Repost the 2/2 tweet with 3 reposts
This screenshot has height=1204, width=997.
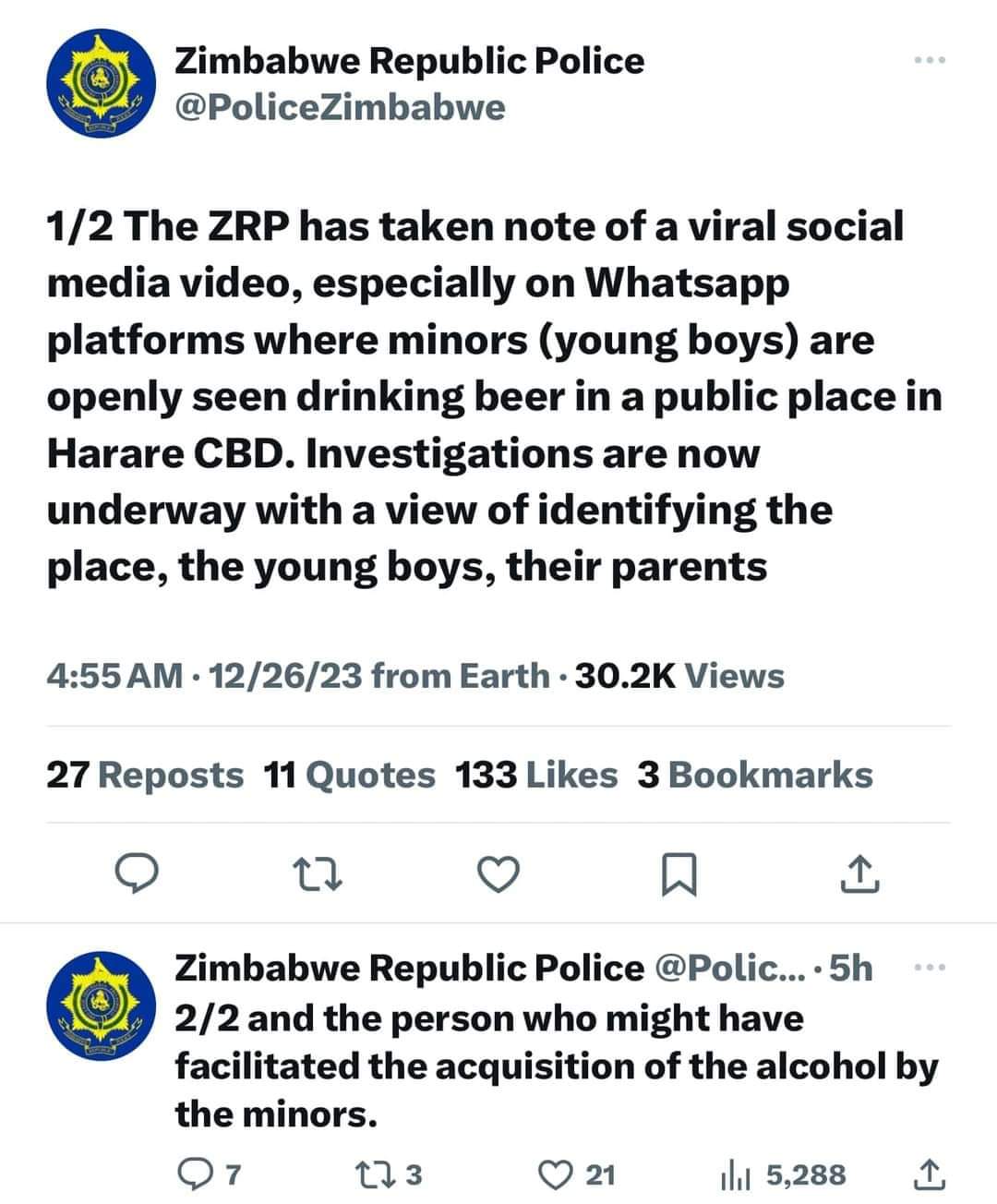389,1174
